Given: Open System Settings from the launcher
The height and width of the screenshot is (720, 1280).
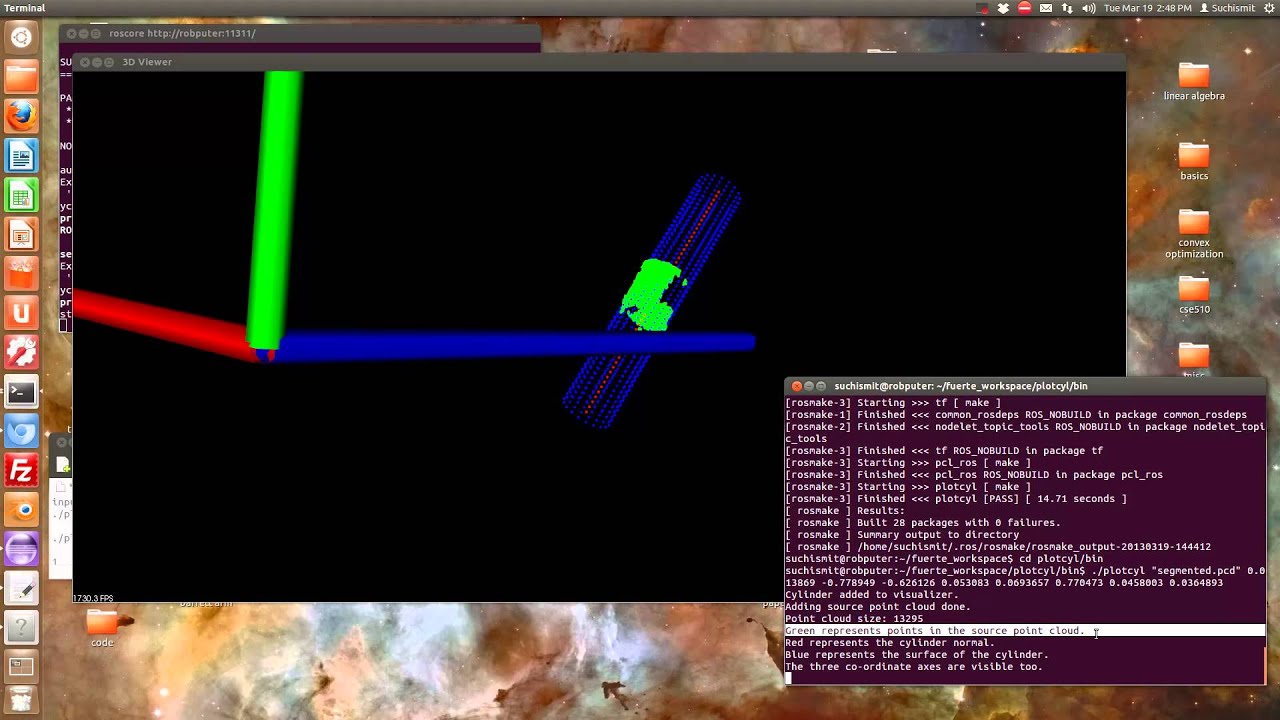Looking at the screenshot, I should [21, 352].
